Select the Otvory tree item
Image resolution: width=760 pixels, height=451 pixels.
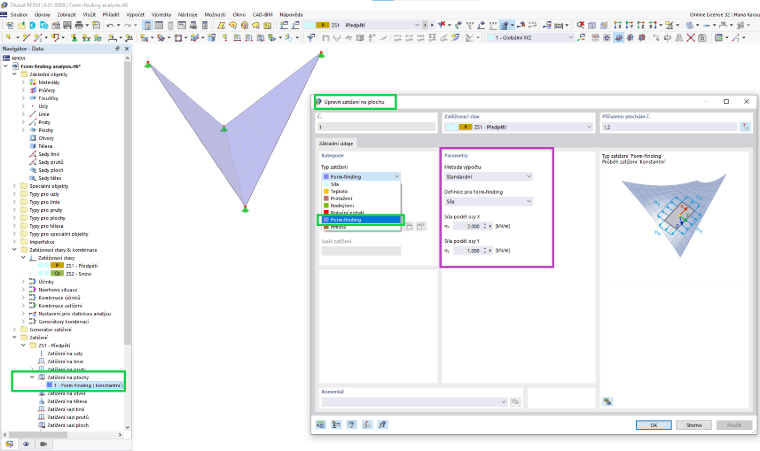point(46,138)
